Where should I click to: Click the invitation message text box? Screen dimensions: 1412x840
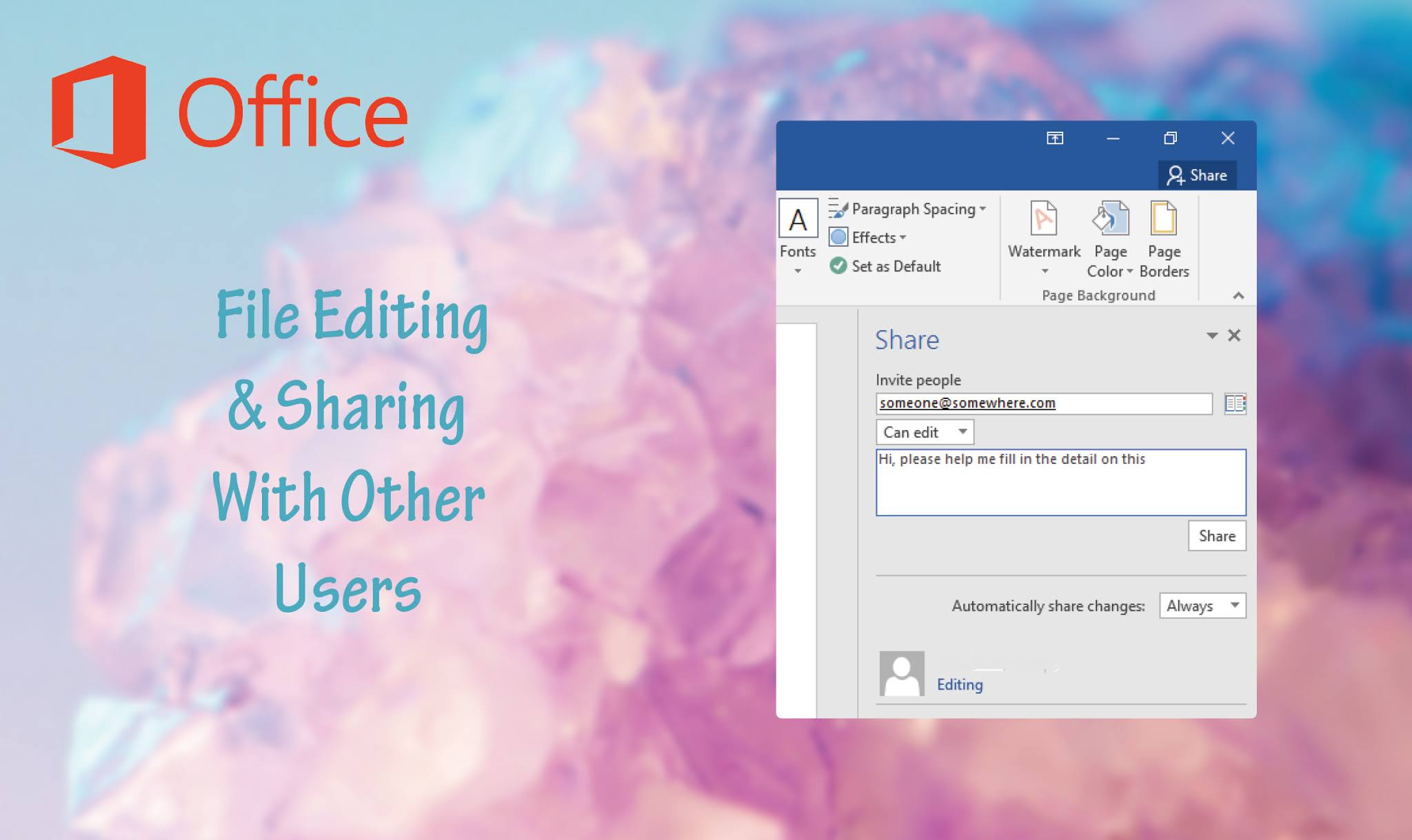pos(1060,482)
